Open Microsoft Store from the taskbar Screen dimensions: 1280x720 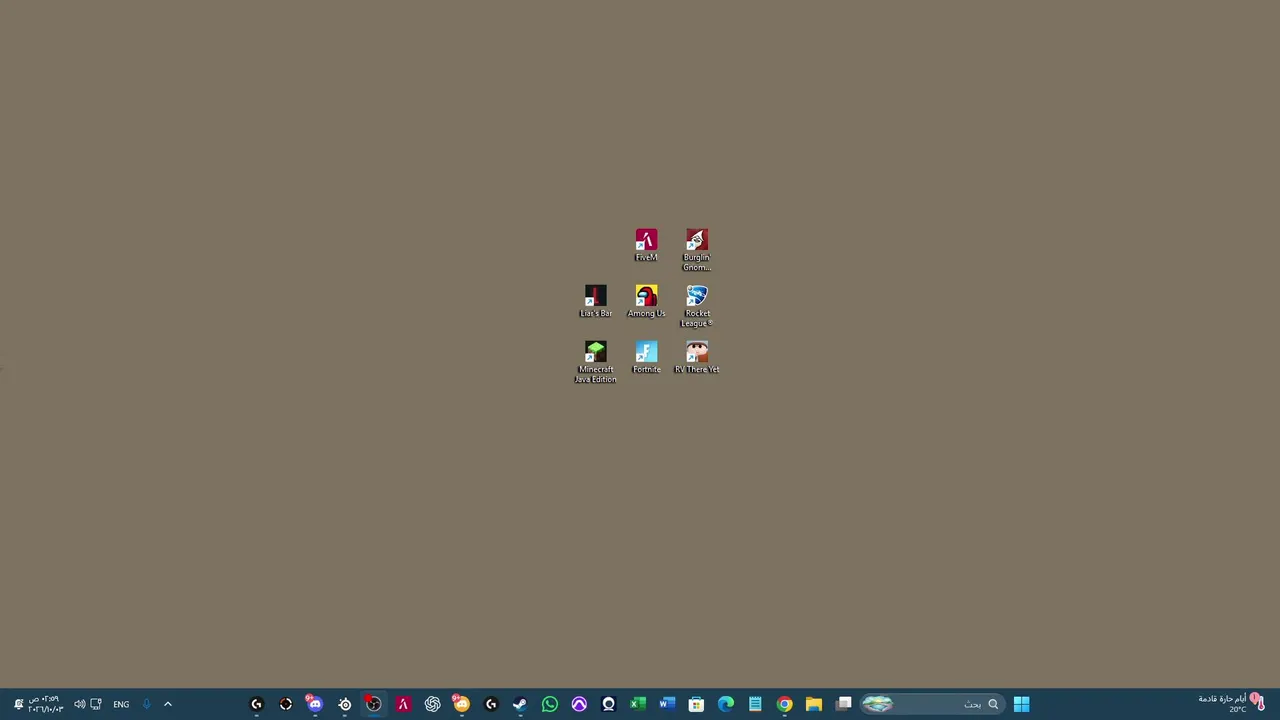point(696,704)
